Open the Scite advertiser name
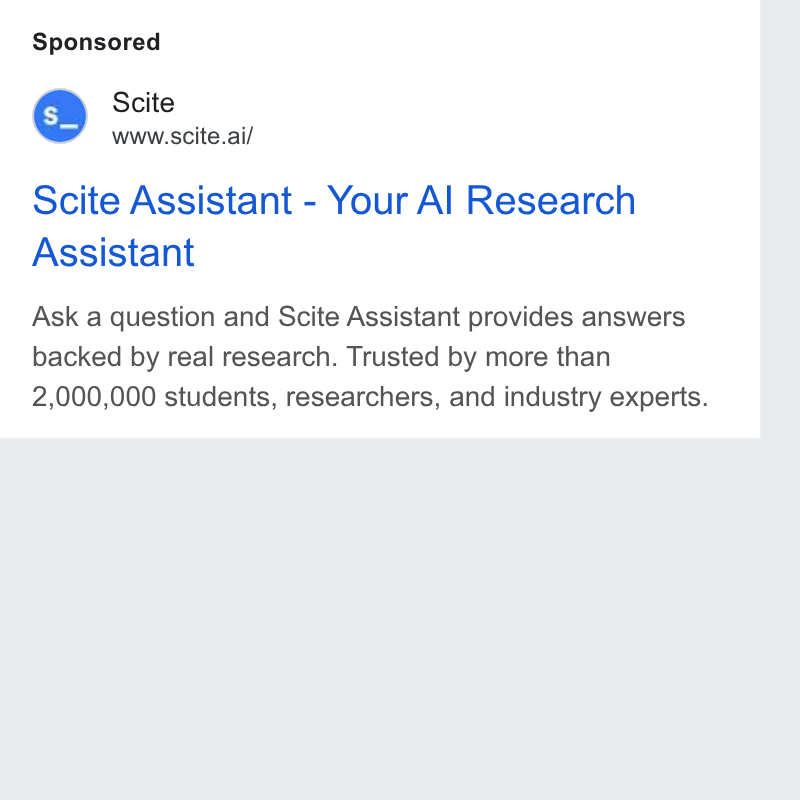The image size is (800, 800). coord(143,103)
